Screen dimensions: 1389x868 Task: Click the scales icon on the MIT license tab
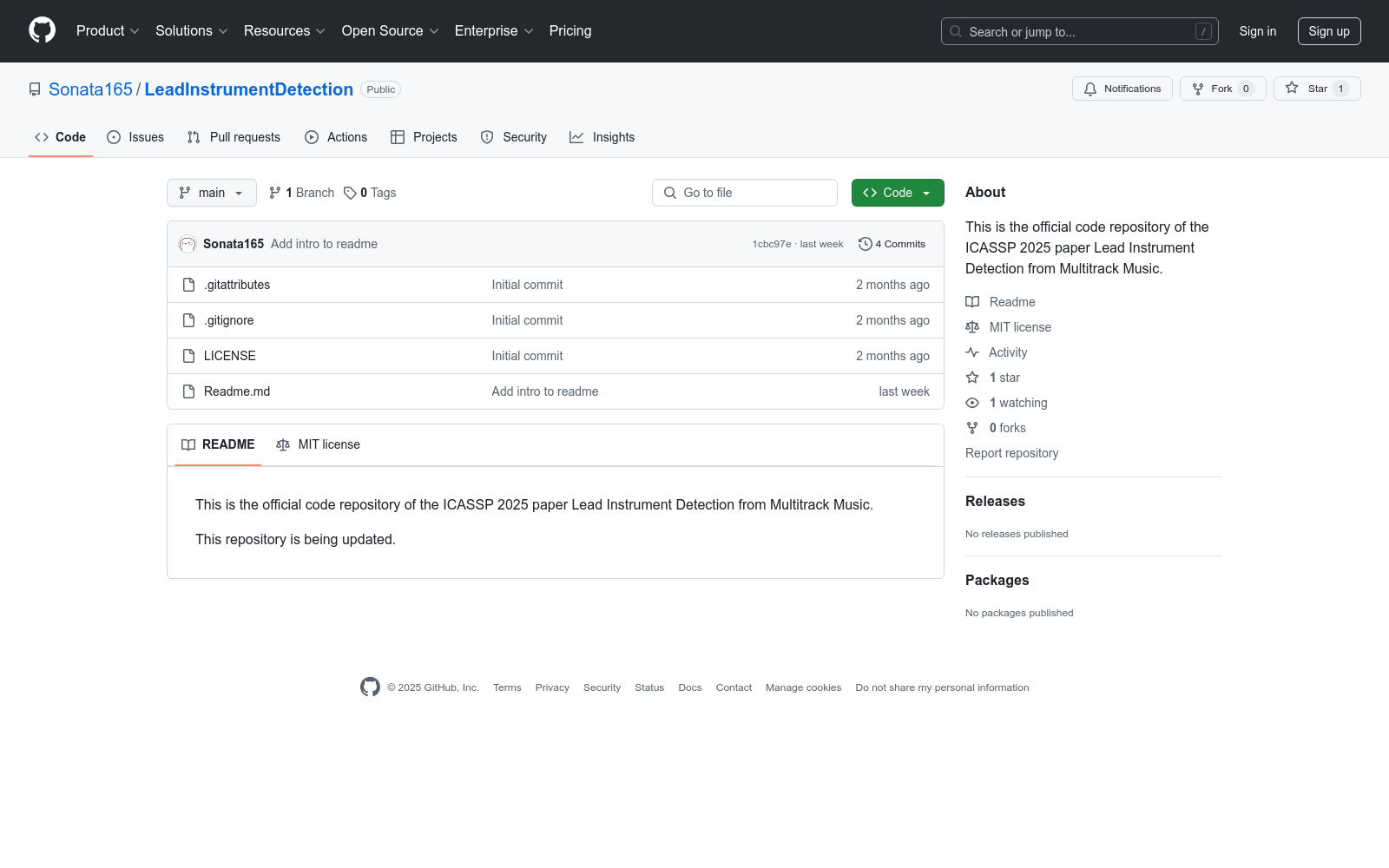pos(283,444)
